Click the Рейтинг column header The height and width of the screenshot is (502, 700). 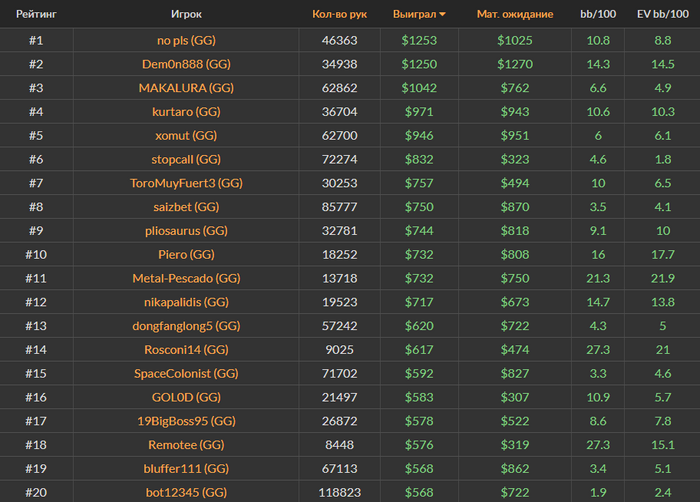coord(35,15)
